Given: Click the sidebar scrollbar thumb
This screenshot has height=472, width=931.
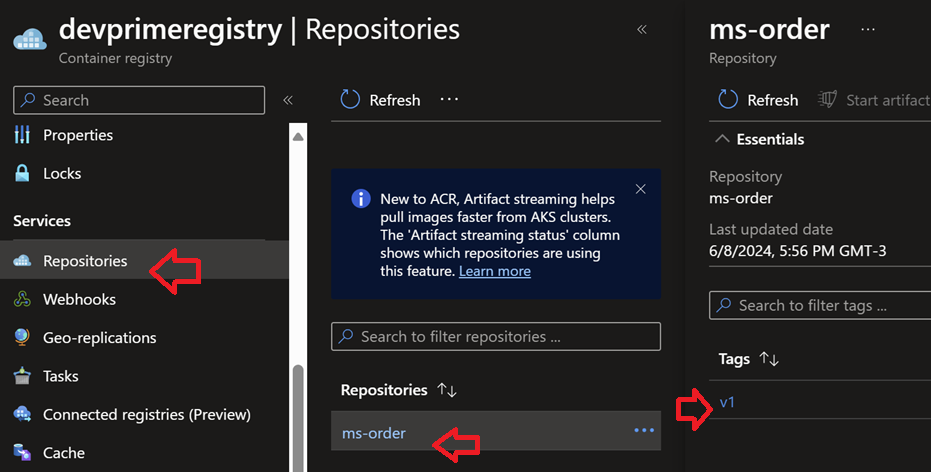Looking at the screenshot, I should [x=298, y=418].
